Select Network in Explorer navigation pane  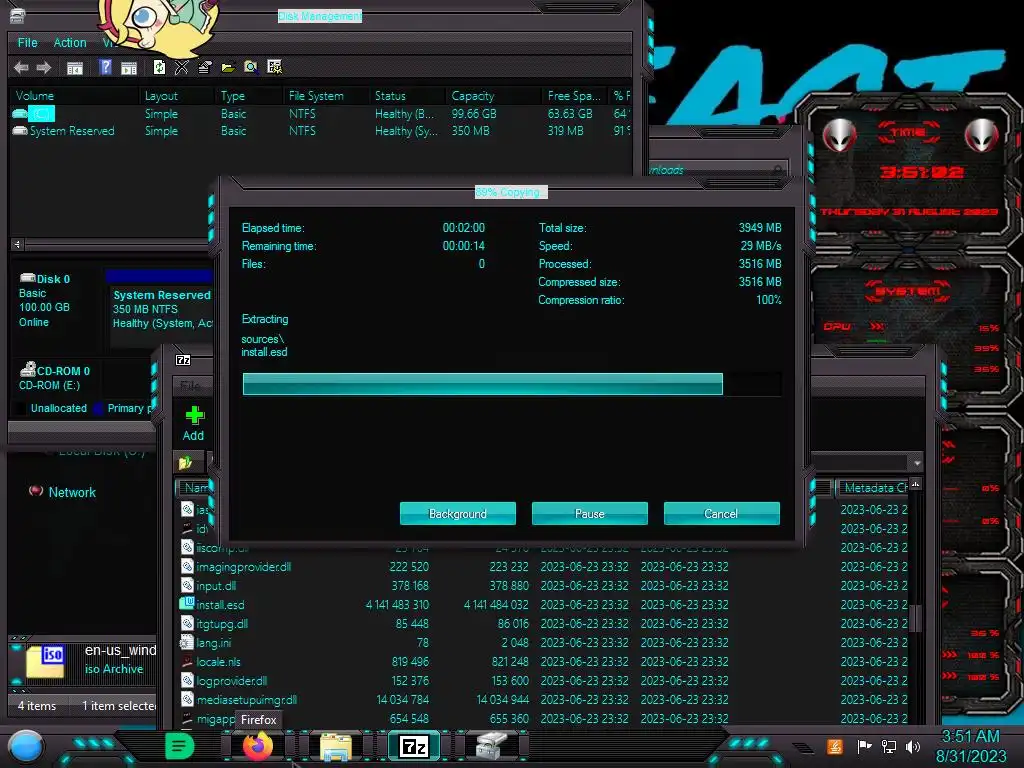pos(72,492)
